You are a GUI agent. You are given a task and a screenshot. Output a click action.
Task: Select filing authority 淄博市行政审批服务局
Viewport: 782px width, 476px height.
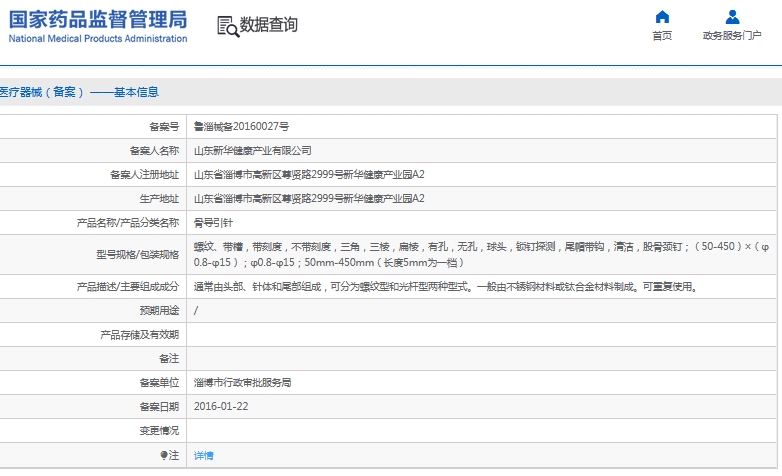coord(242,383)
